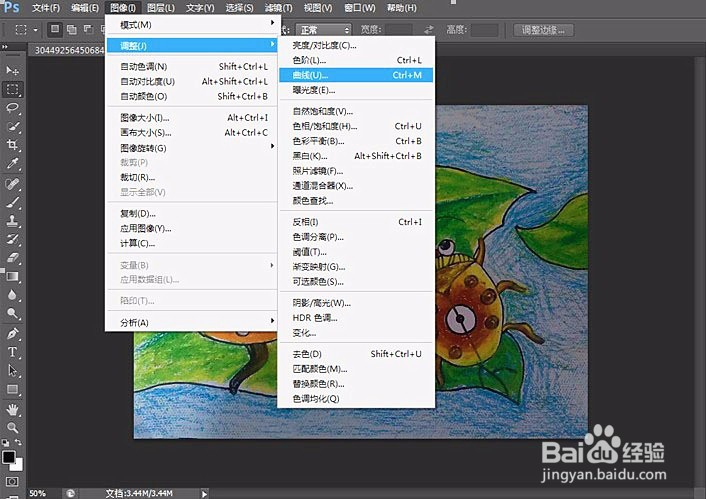Image resolution: width=706 pixels, height=499 pixels.
Task: Choose 画布大小(S)... command
Action: click(x=193, y=132)
